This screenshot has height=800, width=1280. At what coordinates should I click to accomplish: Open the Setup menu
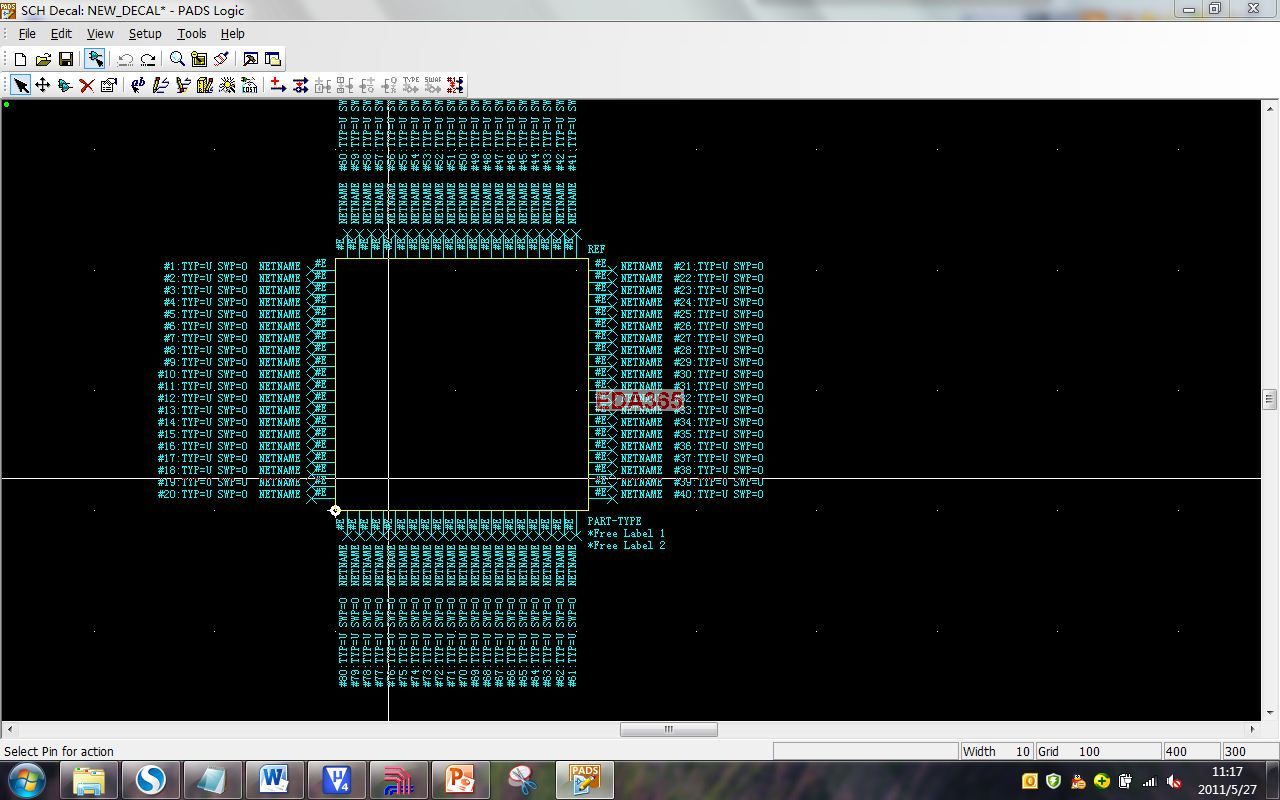coord(145,33)
